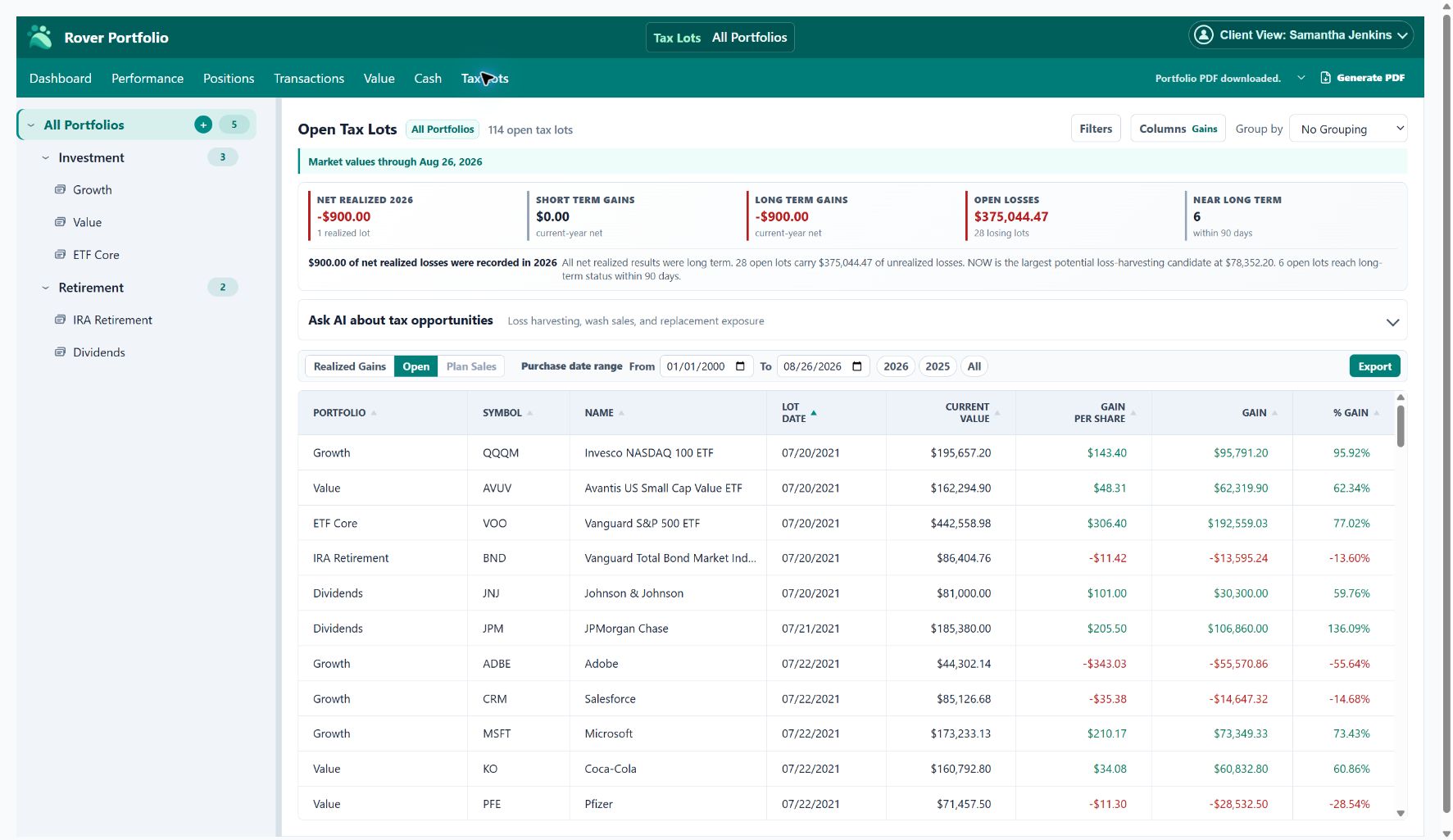Open the Filters button

(1096, 129)
